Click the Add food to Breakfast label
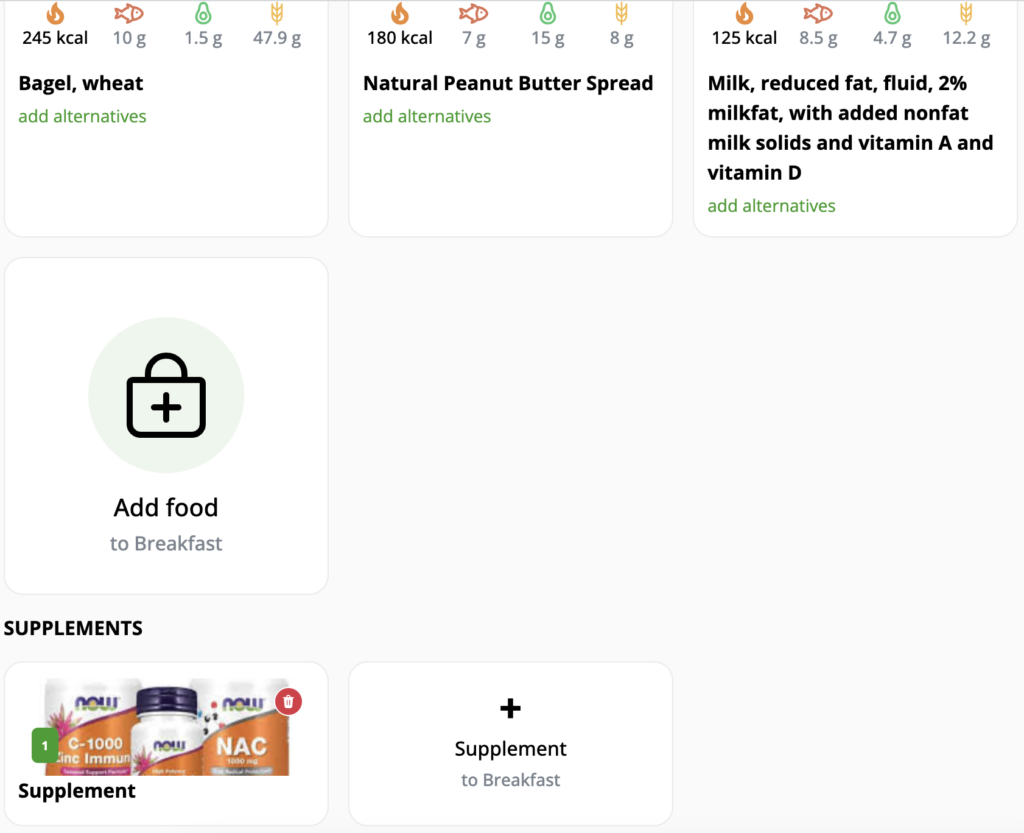Viewport: 1024px width, 833px height. click(x=166, y=524)
